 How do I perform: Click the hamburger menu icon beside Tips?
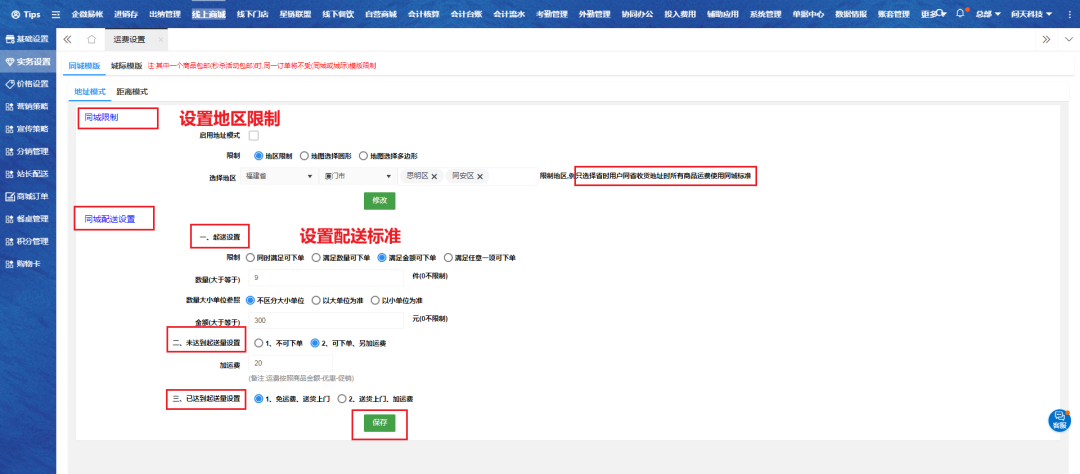tap(56, 15)
